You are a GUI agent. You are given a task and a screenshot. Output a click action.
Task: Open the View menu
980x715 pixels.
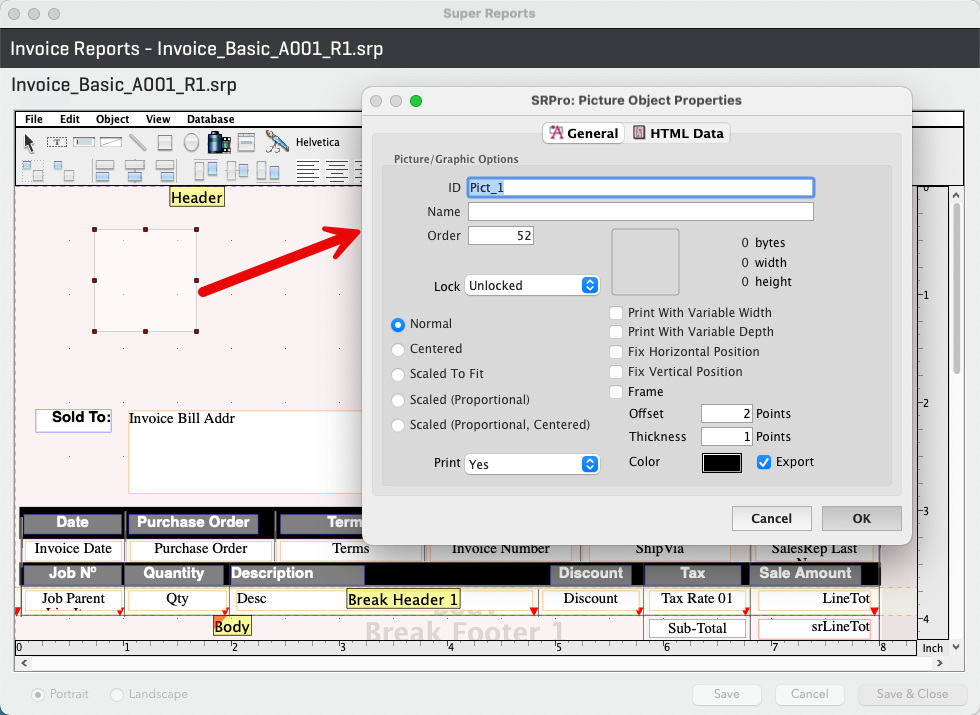(158, 119)
